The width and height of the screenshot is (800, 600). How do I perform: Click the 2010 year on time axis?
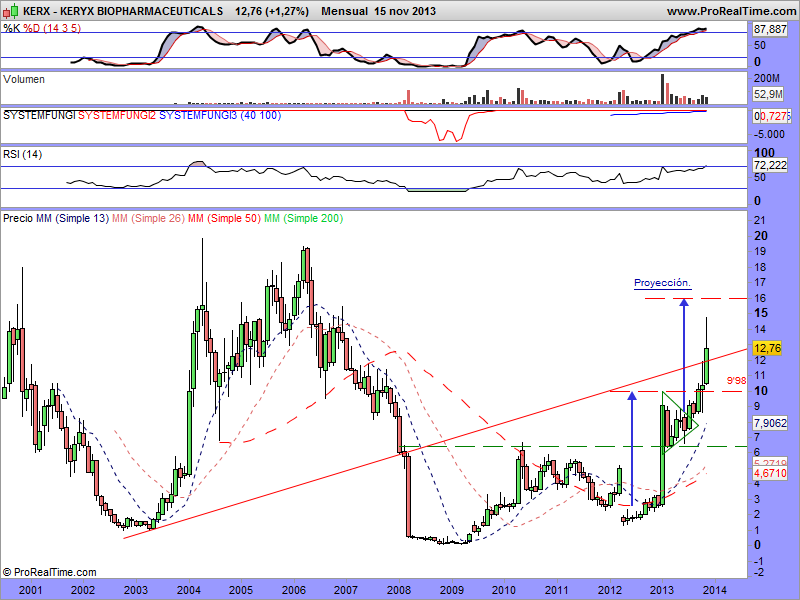click(x=504, y=590)
